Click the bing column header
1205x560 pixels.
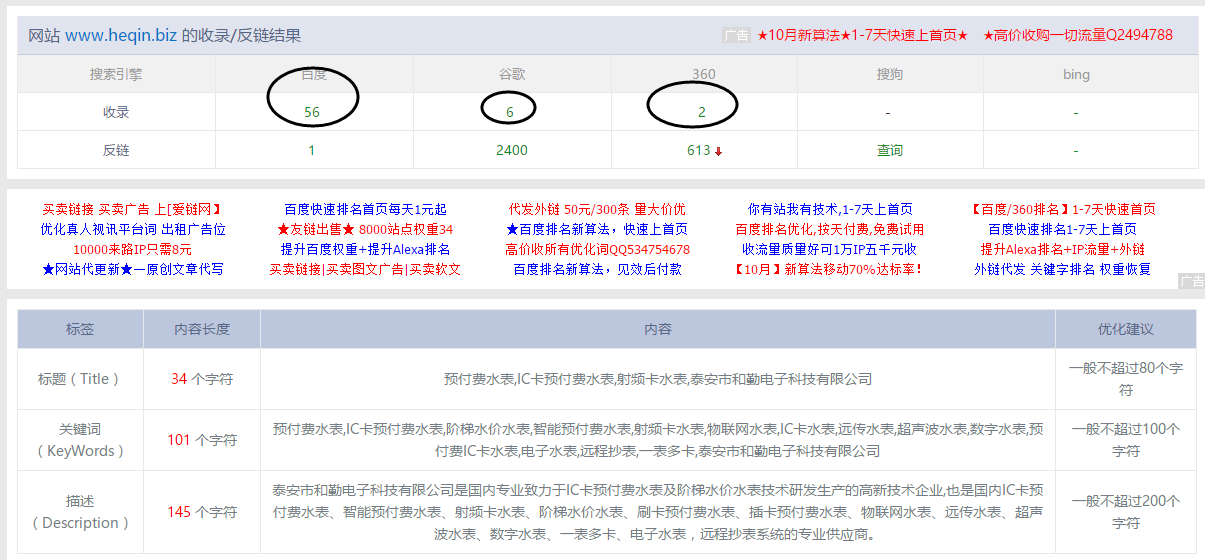pyautogui.click(x=1076, y=74)
